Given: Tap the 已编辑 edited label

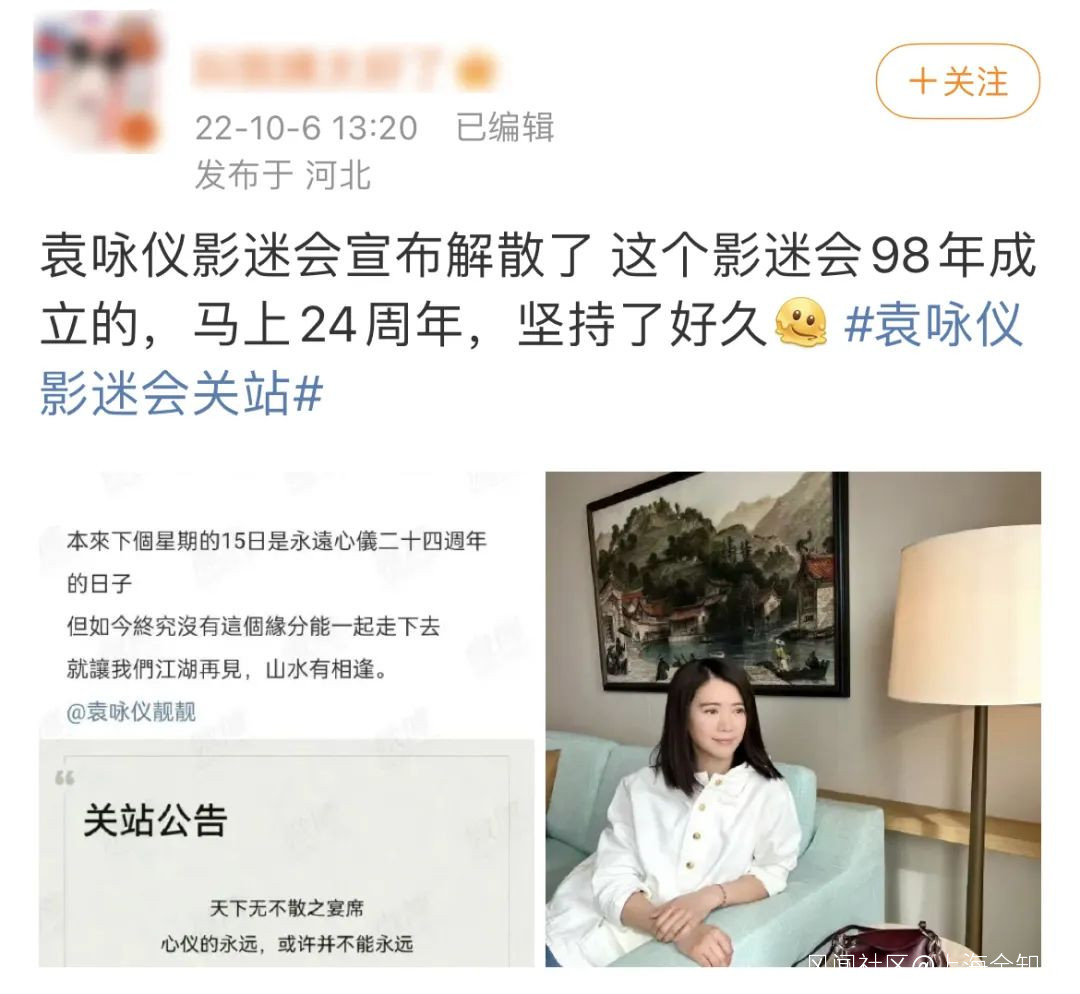Looking at the screenshot, I should (x=505, y=127).
